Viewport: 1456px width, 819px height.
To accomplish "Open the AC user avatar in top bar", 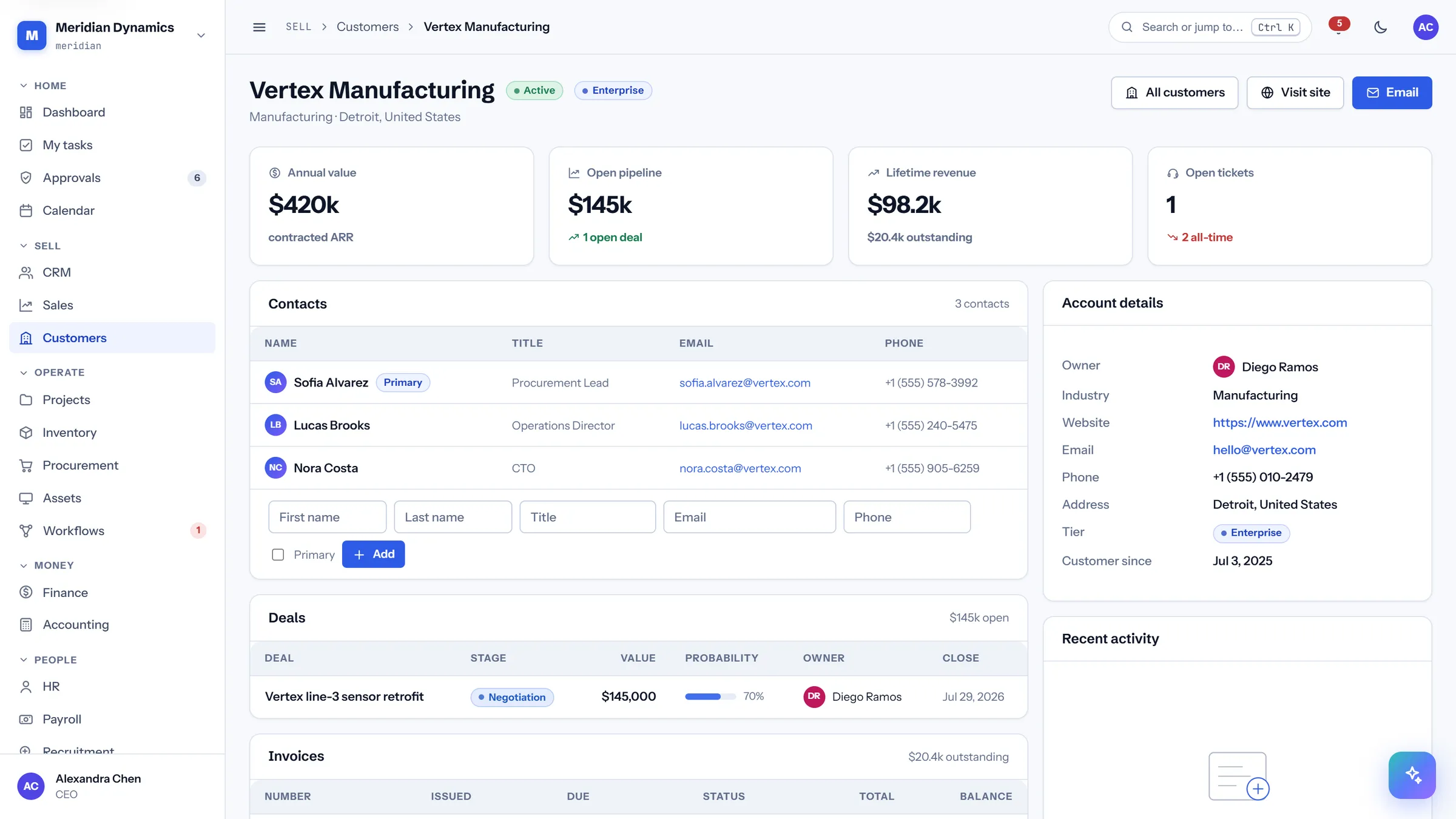I will click(x=1426, y=27).
